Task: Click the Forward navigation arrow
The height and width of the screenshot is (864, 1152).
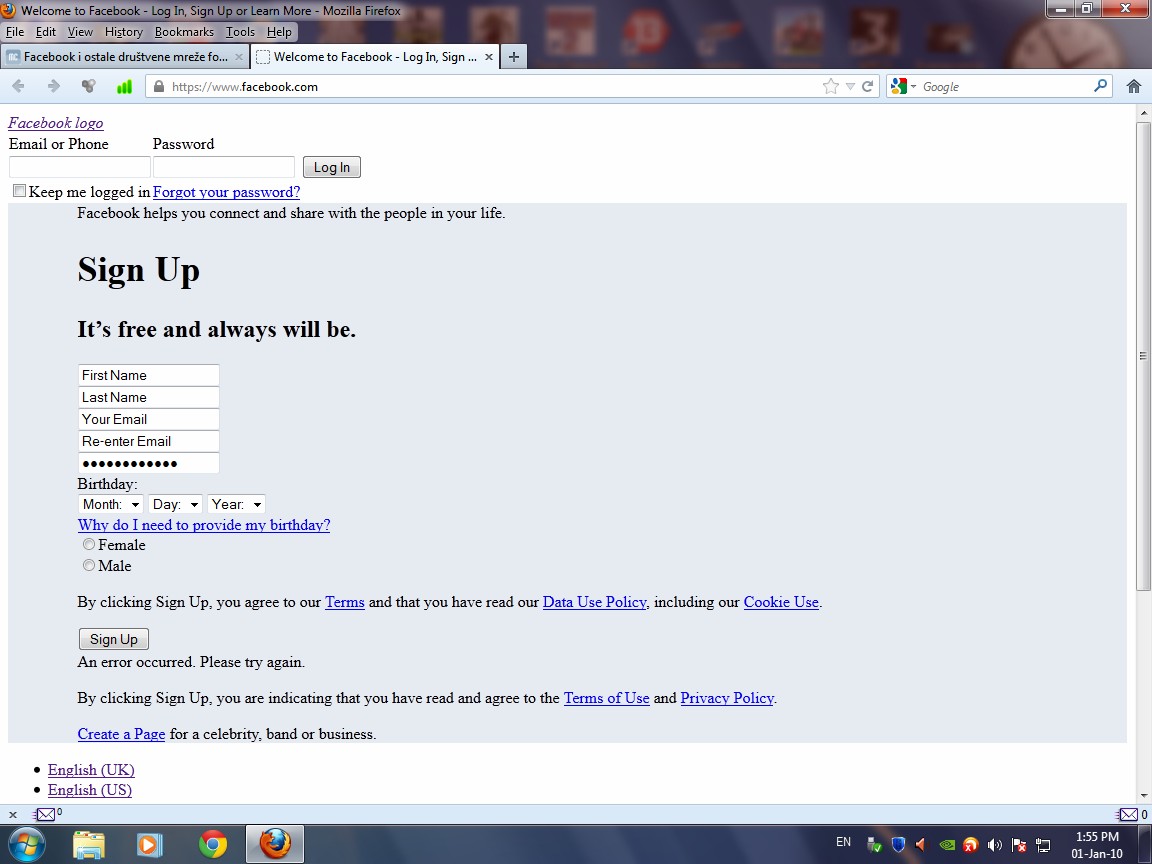Action: [54, 86]
